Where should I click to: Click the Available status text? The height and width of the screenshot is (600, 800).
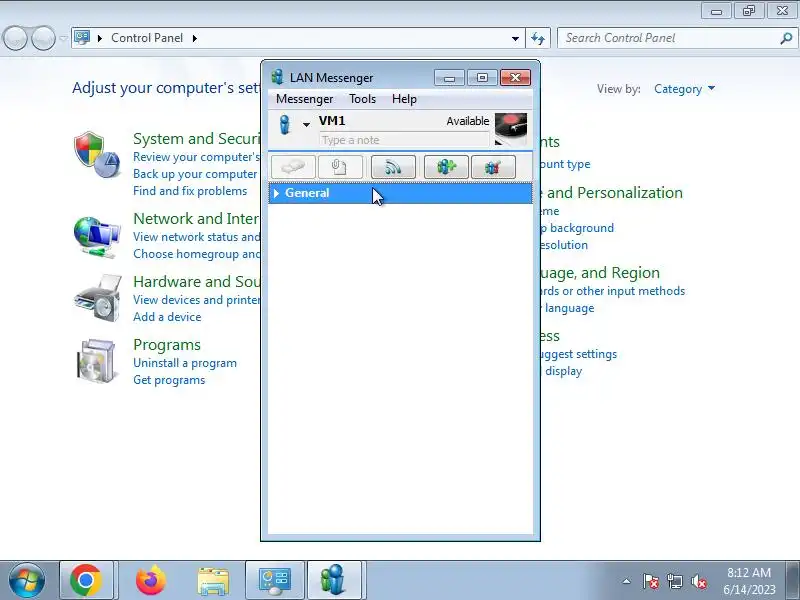467,121
